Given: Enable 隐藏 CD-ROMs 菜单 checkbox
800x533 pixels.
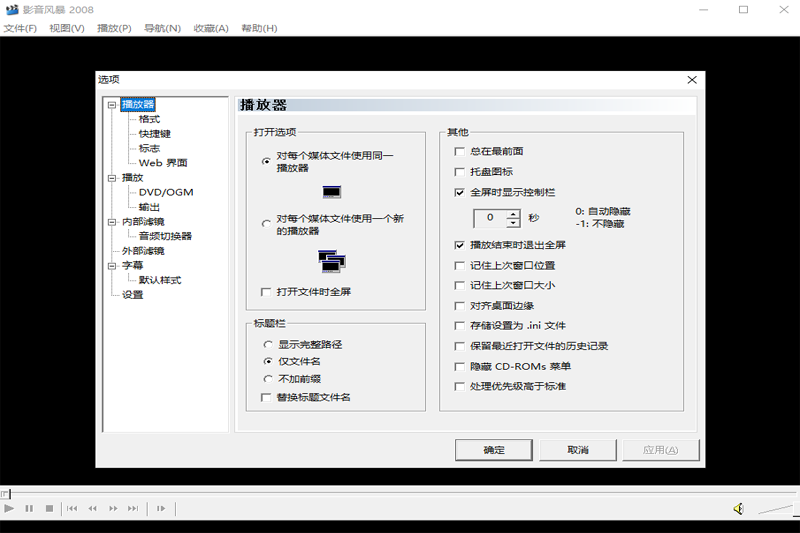Looking at the screenshot, I should click(459, 367).
